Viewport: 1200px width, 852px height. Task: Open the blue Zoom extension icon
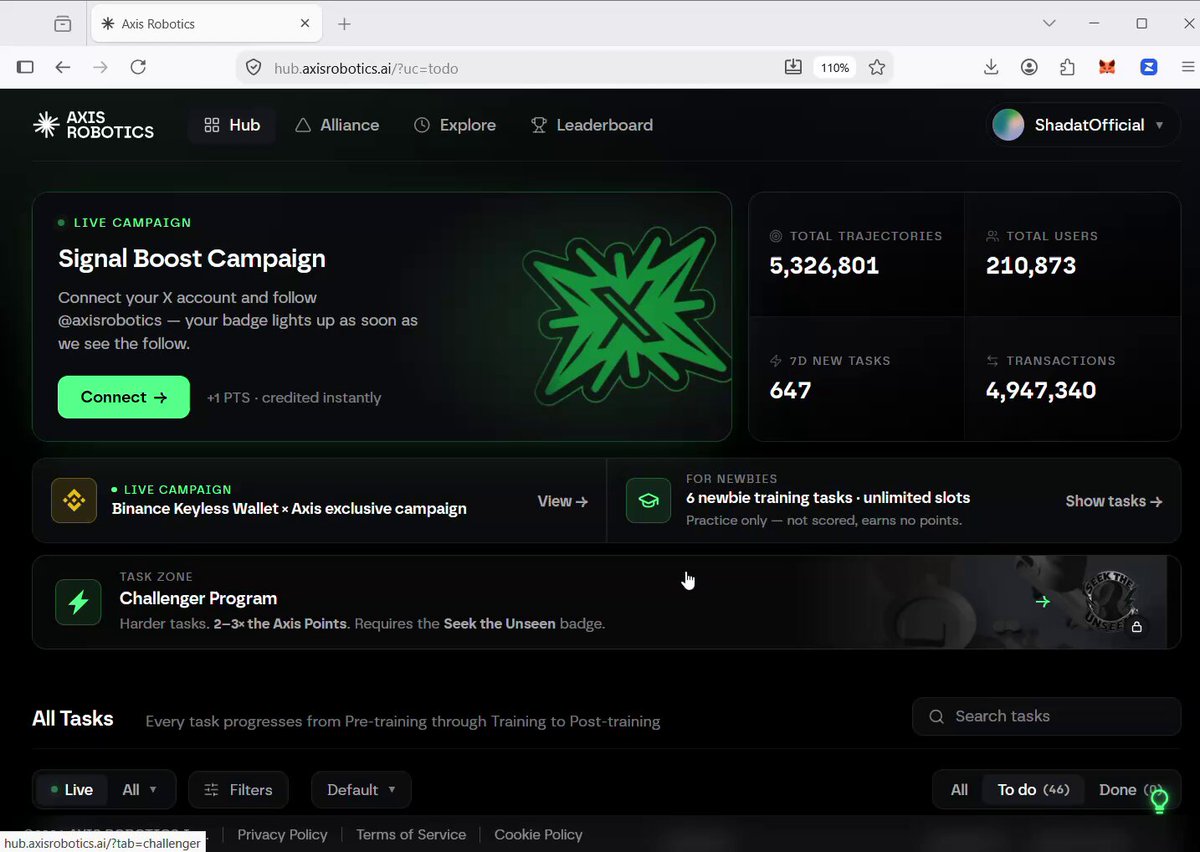pyautogui.click(x=1149, y=67)
